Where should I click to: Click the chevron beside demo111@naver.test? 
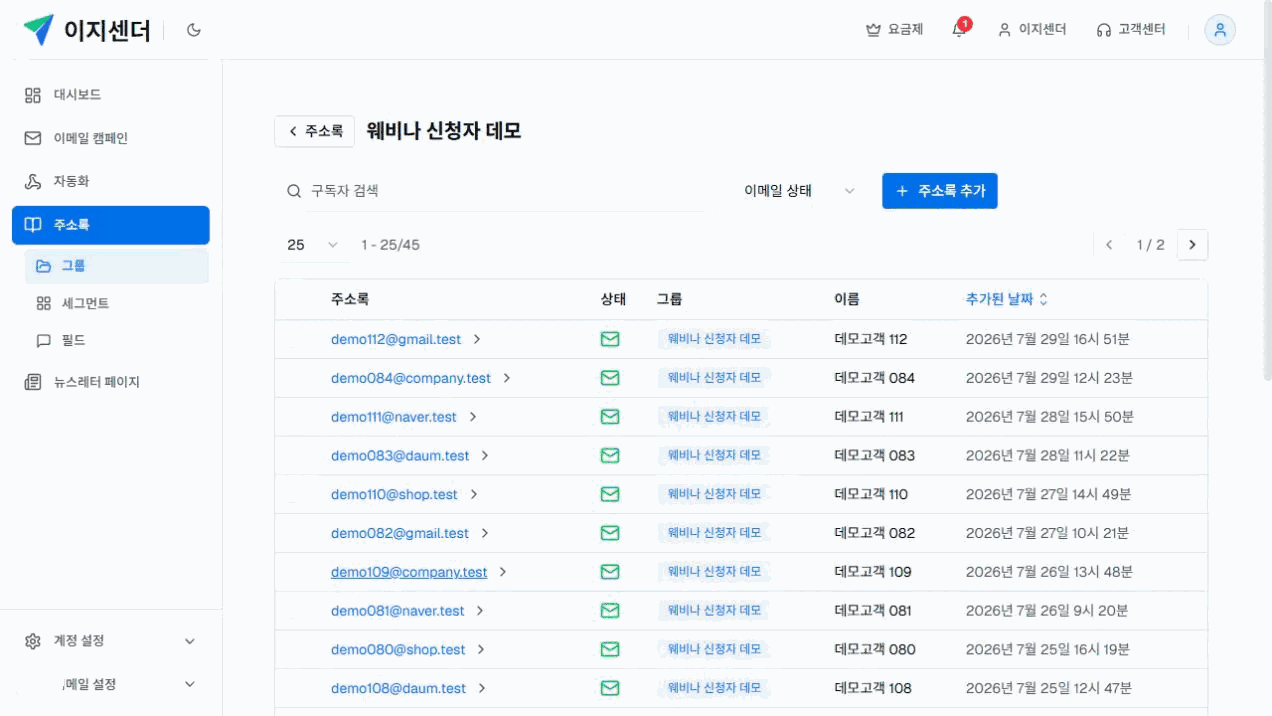[x=473, y=417]
